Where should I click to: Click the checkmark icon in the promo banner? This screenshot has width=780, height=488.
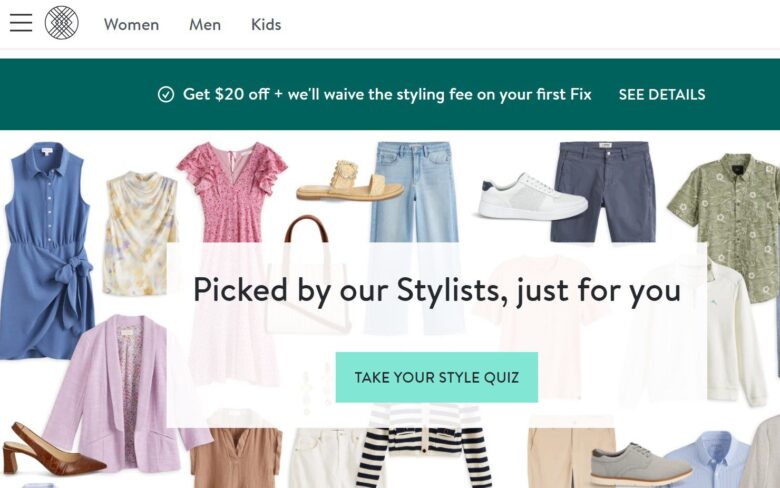[x=166, y=95]
